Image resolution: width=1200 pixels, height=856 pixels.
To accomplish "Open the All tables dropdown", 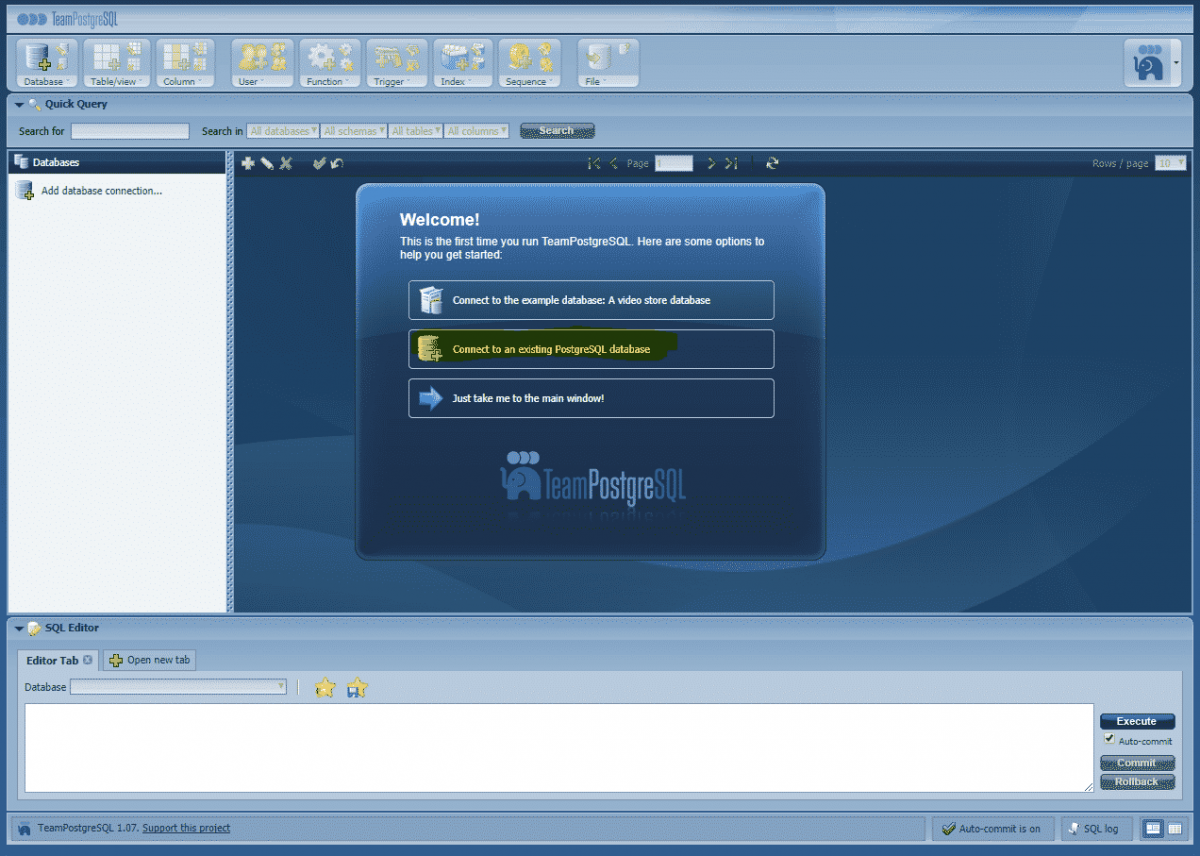I will coord(416,131).
